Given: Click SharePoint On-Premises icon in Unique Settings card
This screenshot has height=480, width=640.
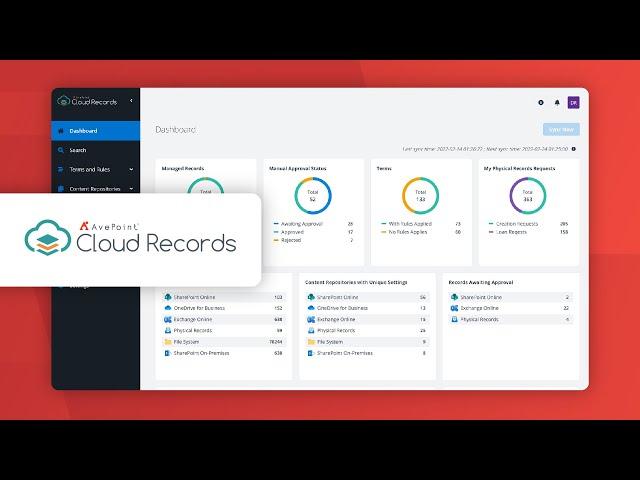Looking at the screenshot, I should tap(311, 353).
